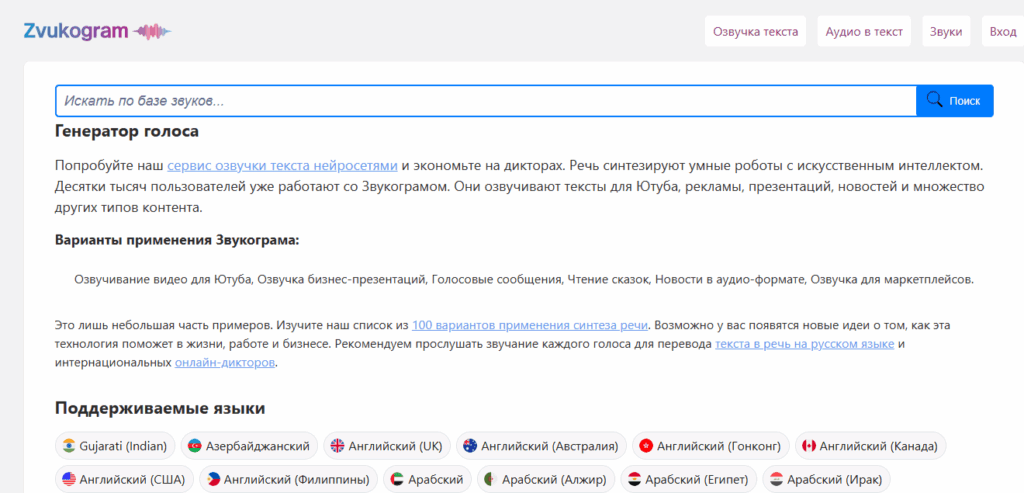Click the Egypt flag icon
Screen dimensions: 1024x493
634,479
